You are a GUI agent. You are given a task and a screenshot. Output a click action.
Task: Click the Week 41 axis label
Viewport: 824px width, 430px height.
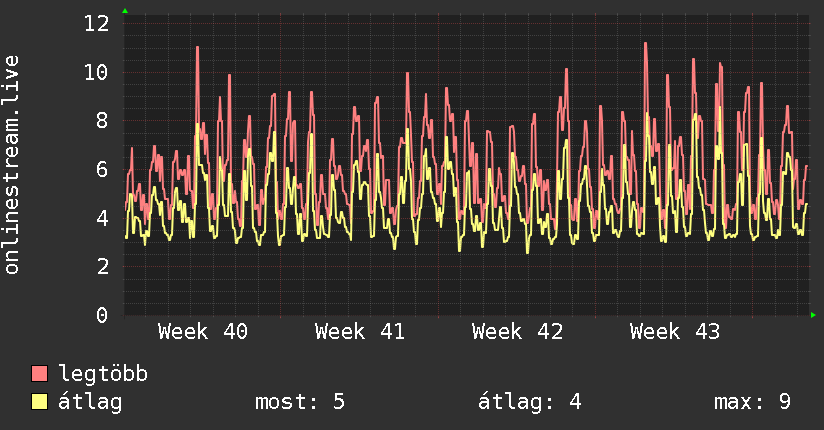click(360, 332)
